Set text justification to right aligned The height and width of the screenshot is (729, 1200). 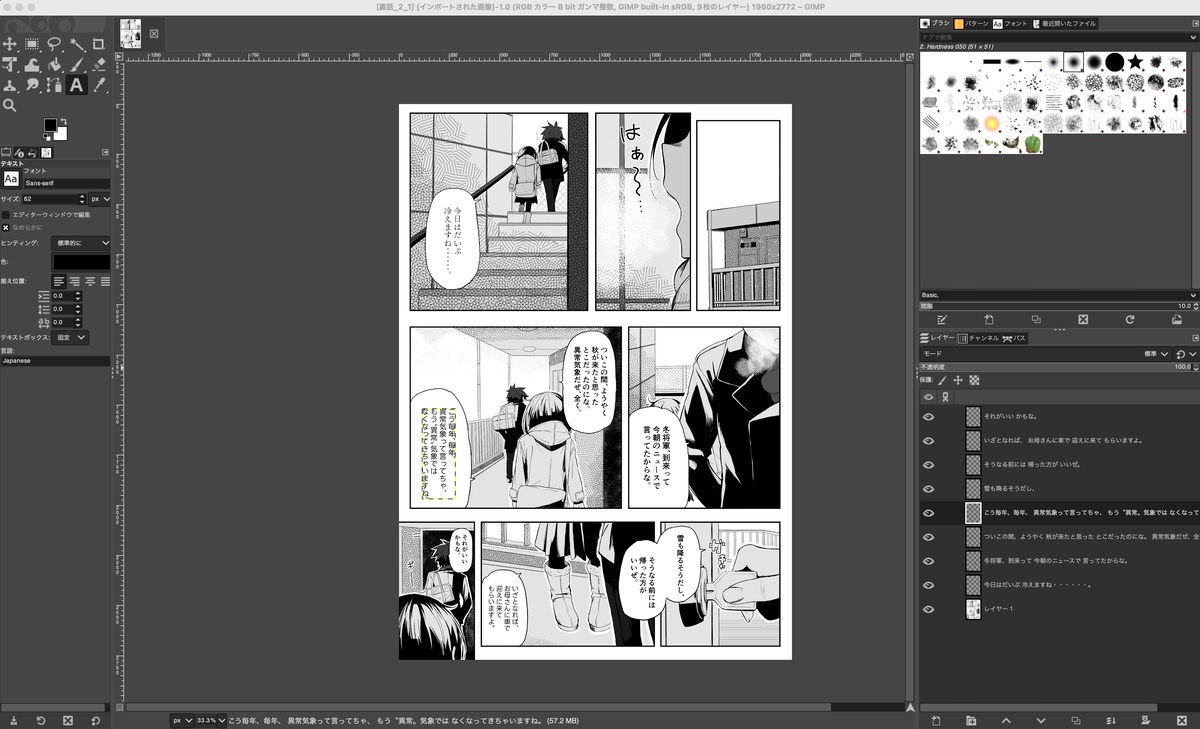[74, 281]
